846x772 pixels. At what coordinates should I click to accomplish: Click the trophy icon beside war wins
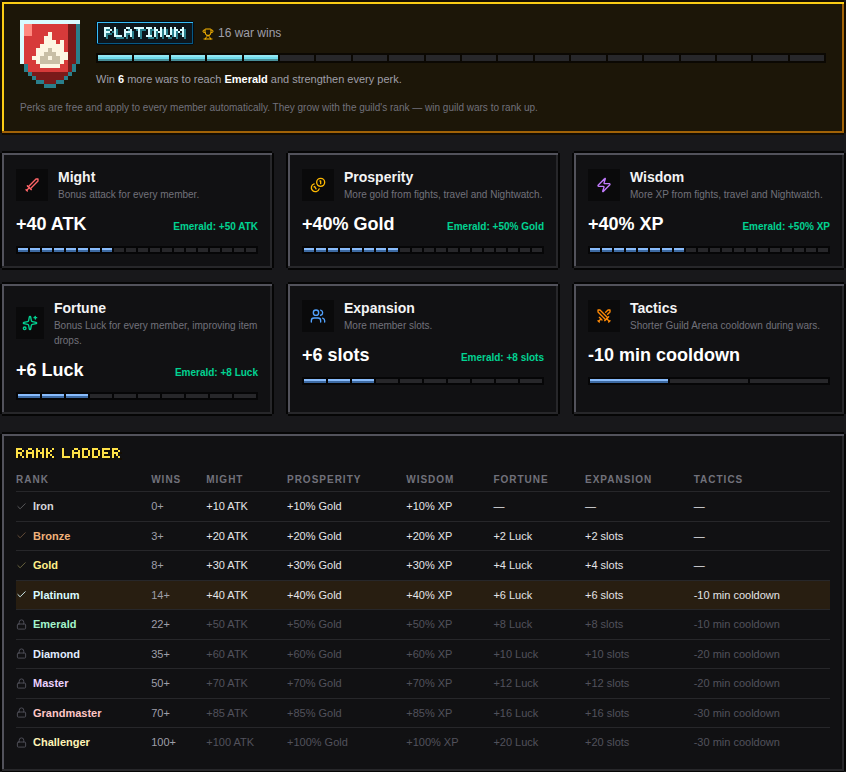click(x=208, y=34)
